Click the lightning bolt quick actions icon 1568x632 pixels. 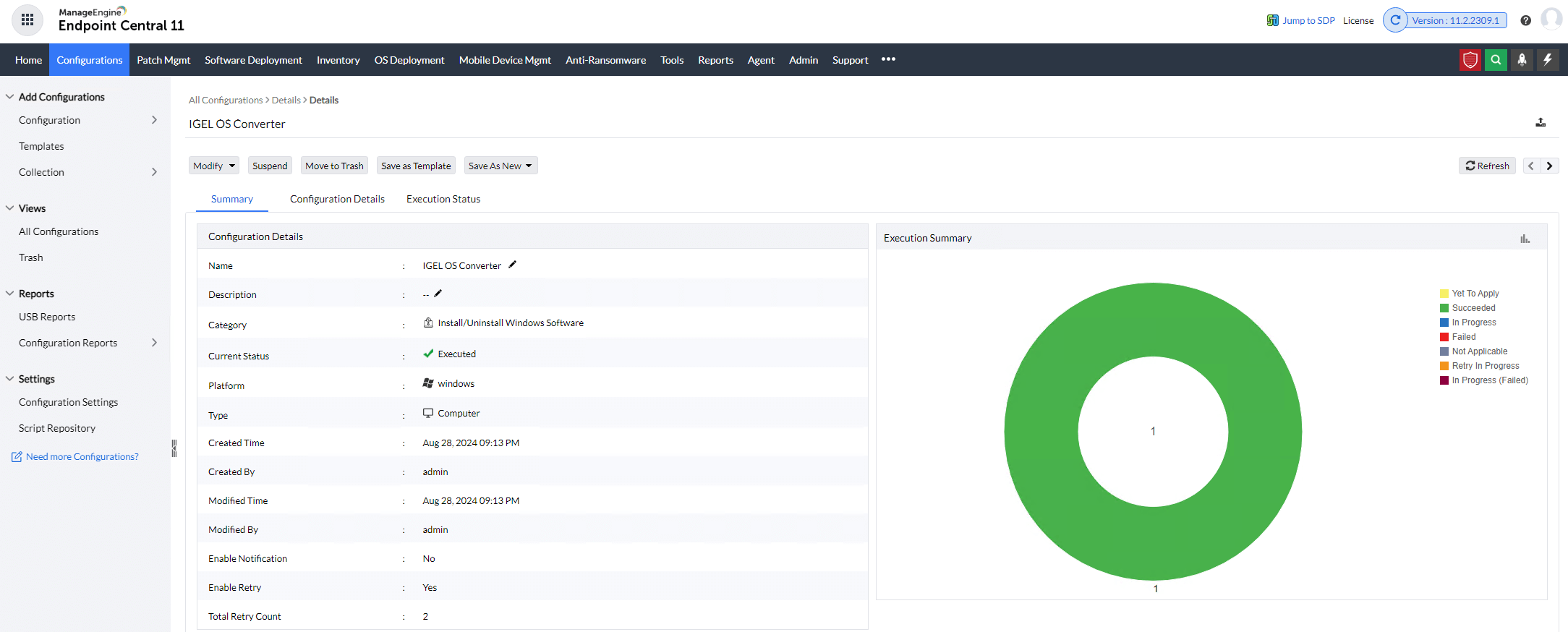tap(1548, 60)
